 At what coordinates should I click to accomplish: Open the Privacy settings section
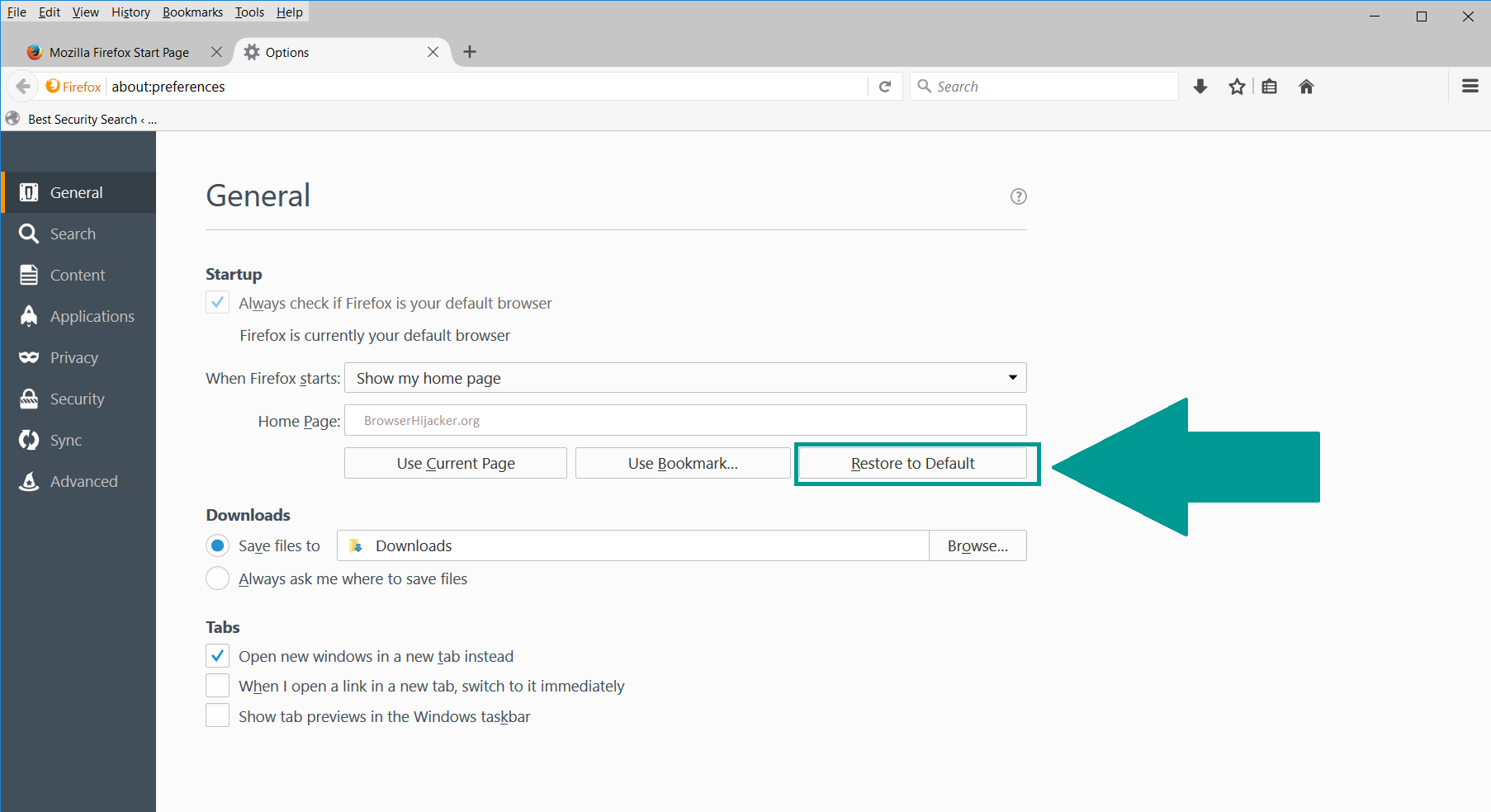click(x=73, y=358)
